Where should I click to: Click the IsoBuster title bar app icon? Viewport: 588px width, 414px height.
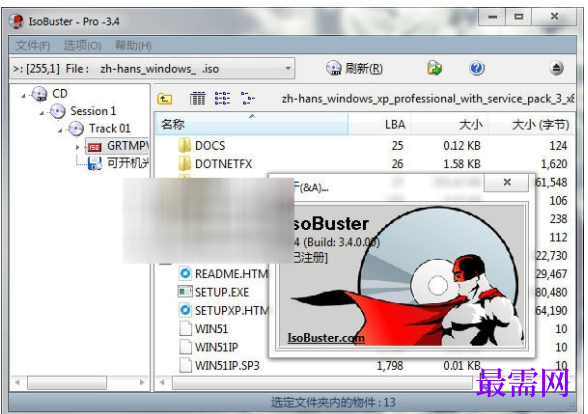16,21
